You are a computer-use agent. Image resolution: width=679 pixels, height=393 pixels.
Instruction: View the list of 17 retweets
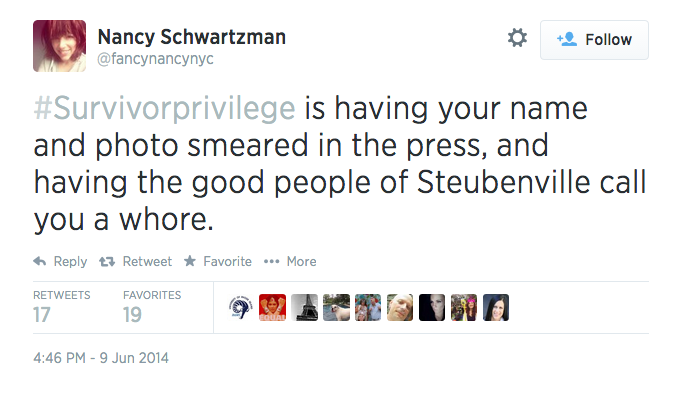click(61, 307)
